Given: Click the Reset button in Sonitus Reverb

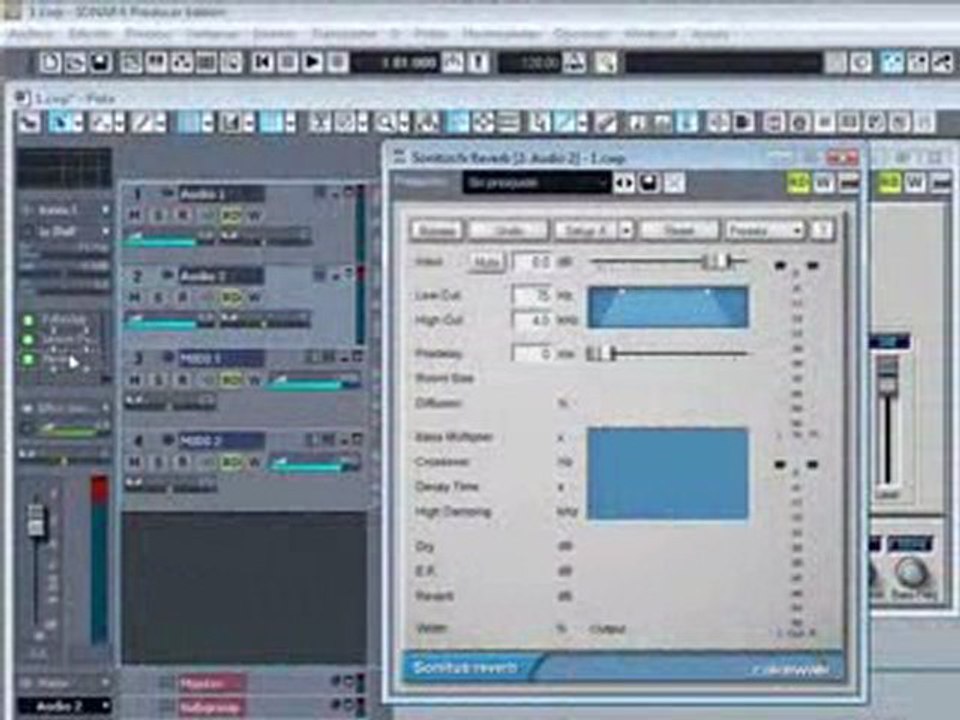Looking at the screenshot, I should point(678,230).
